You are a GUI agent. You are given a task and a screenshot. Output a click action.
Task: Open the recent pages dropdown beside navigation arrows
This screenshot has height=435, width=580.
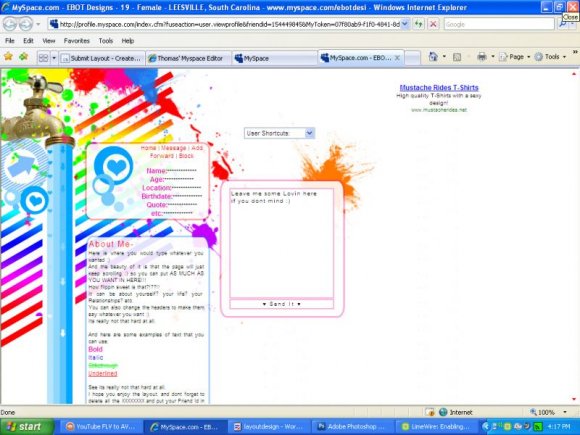(38, 25)
